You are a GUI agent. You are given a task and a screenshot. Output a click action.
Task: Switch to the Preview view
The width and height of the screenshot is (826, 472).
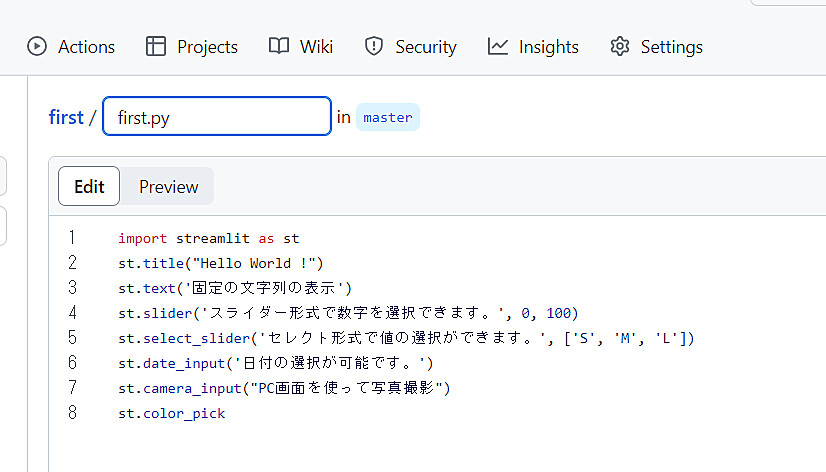[x=169, y=186]
